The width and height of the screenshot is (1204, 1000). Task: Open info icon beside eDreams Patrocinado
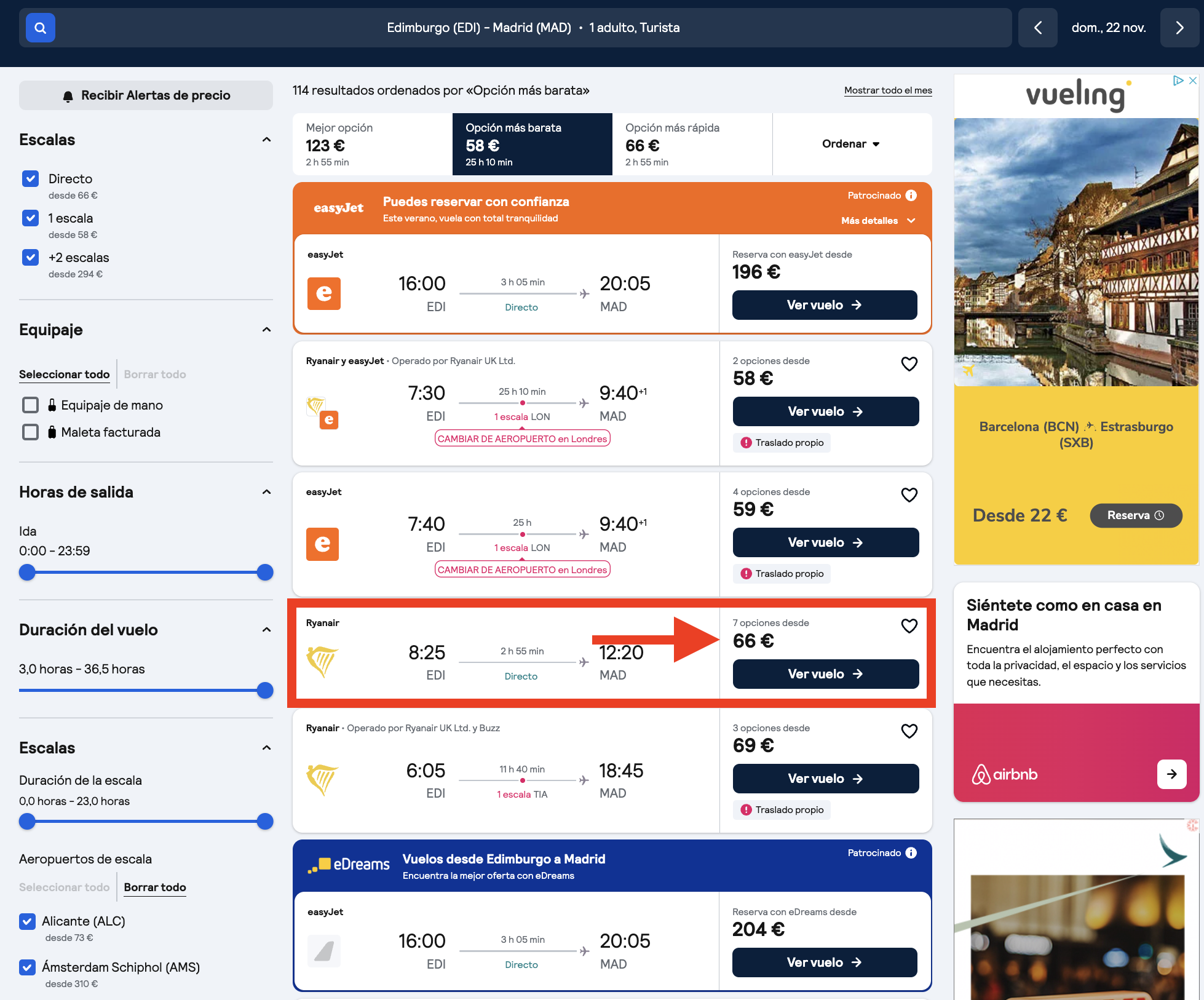coord(911,853)
